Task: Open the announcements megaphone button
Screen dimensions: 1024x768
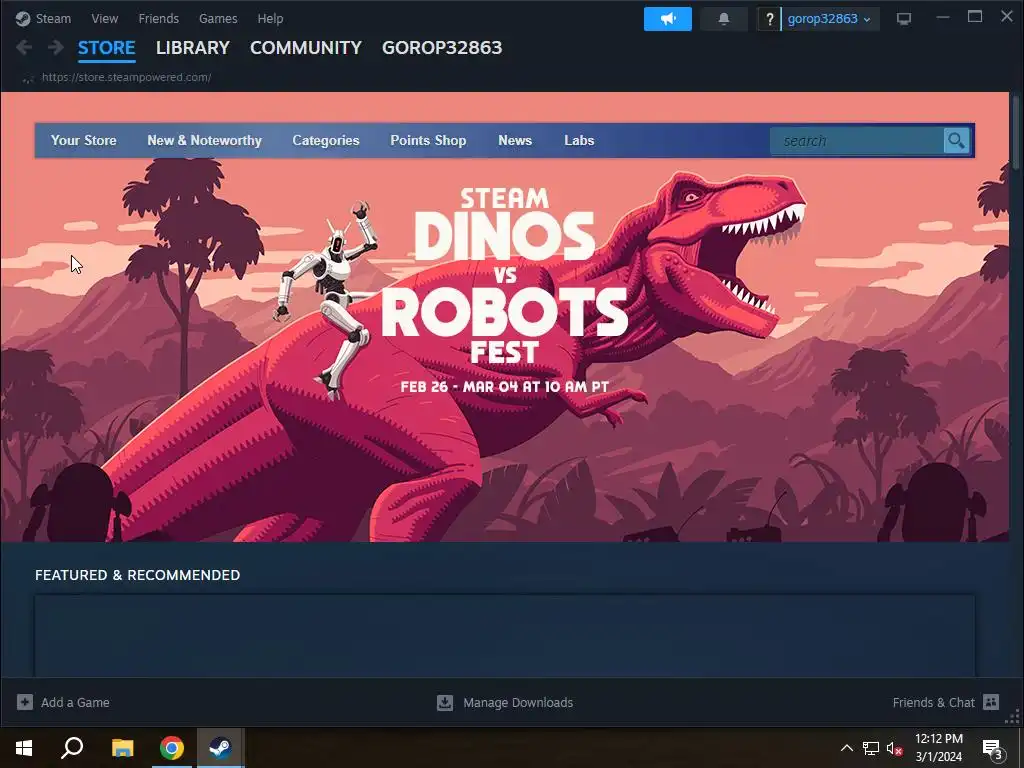Action: [x=667, y=19]
